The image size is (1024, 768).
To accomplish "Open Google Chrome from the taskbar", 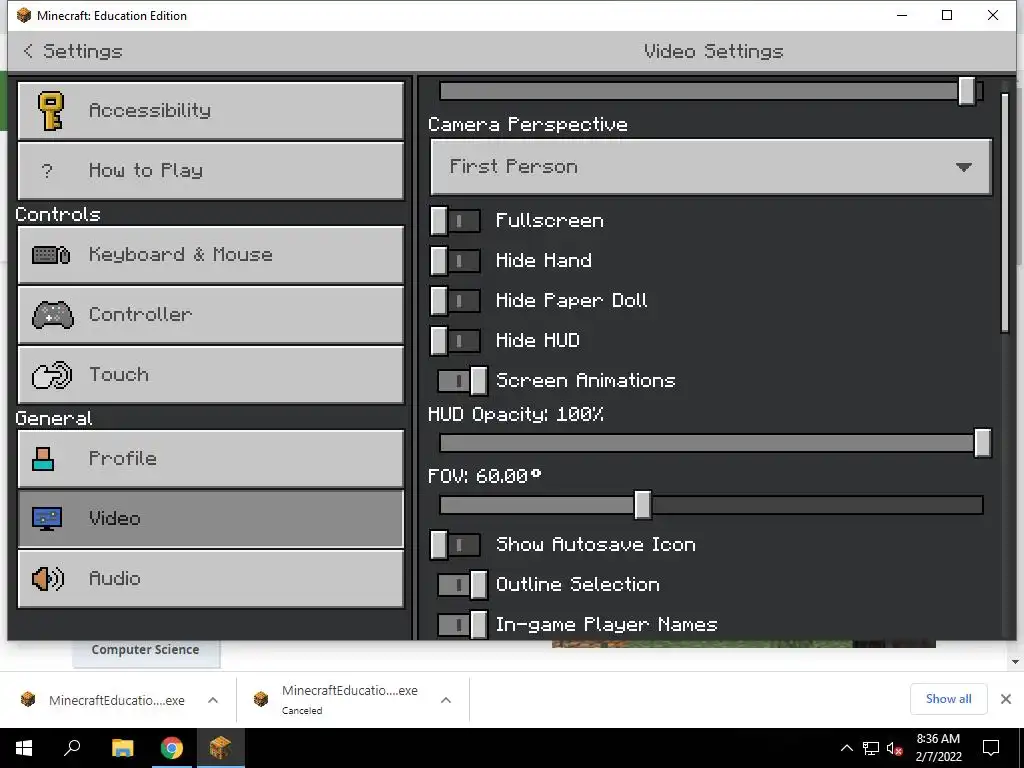I will pyautogui.click(x=172, y=748).
